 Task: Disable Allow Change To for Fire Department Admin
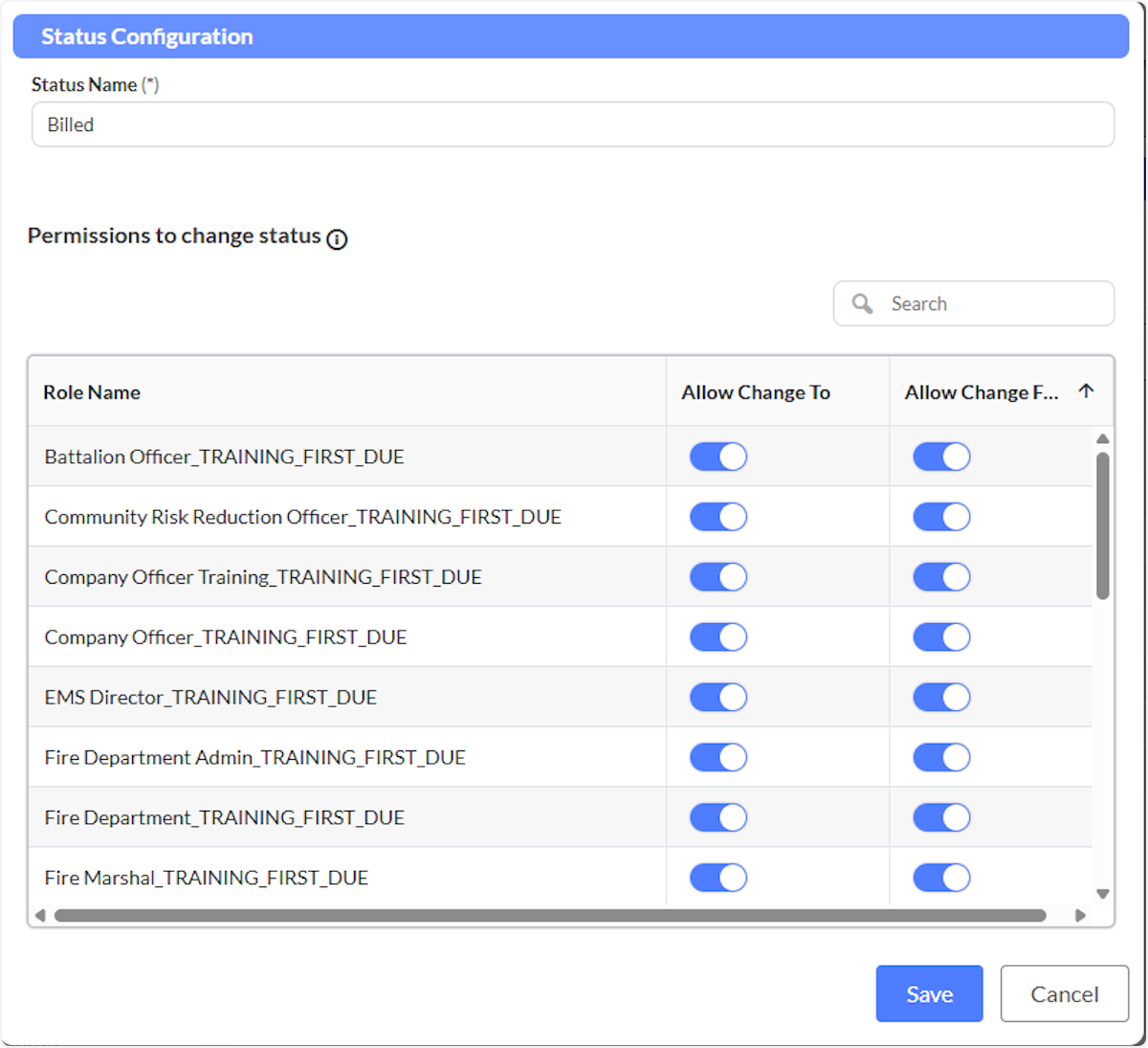tap(718, 757)
